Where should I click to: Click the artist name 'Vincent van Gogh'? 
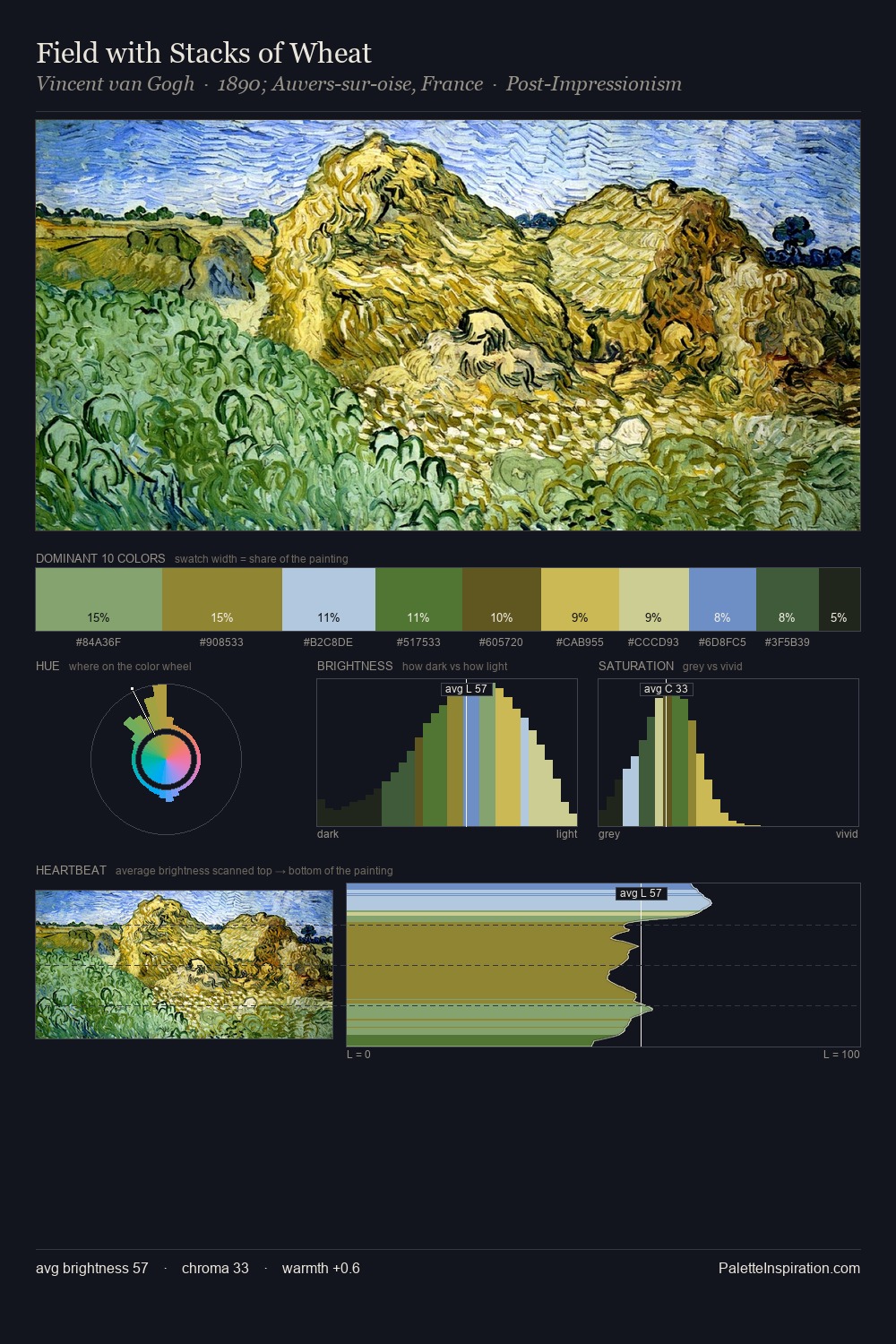tap(115, 84)
